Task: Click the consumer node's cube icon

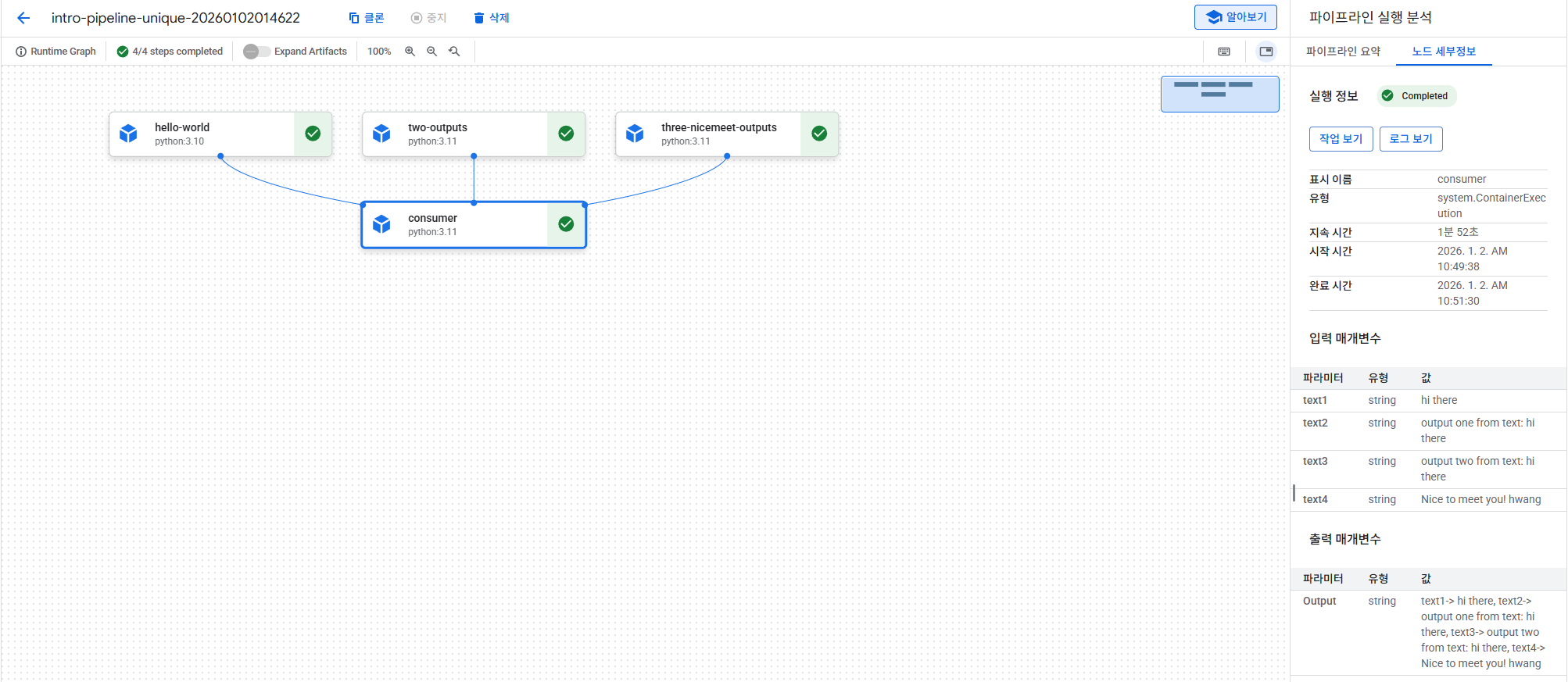Action: (381, 225)
